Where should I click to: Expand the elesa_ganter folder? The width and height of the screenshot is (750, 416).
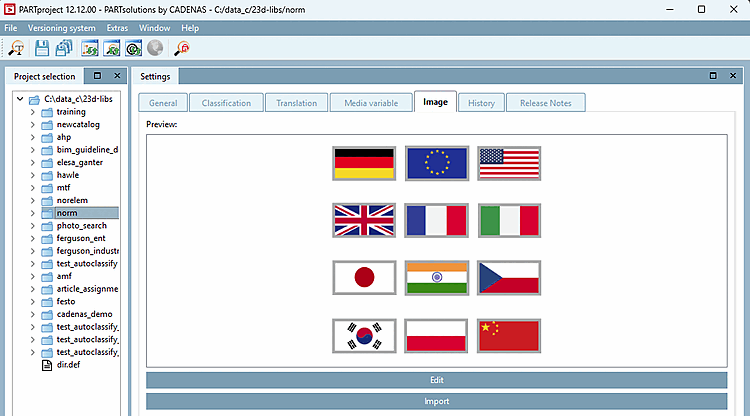click(33, 163)
